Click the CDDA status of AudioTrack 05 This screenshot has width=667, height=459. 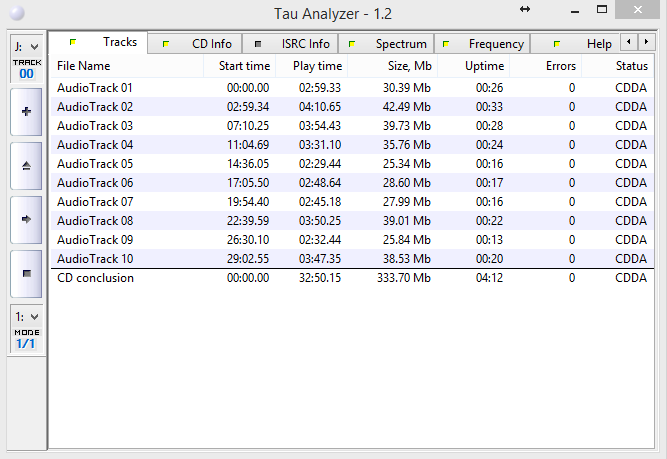(631, 164)
